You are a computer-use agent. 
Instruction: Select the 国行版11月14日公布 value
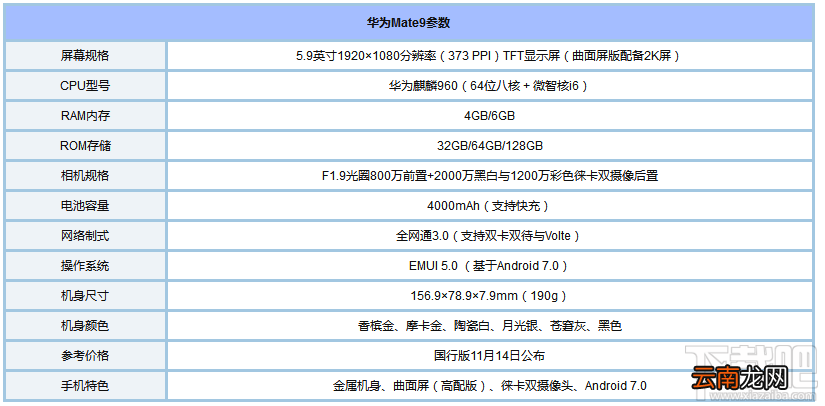(x=489, y=356)
